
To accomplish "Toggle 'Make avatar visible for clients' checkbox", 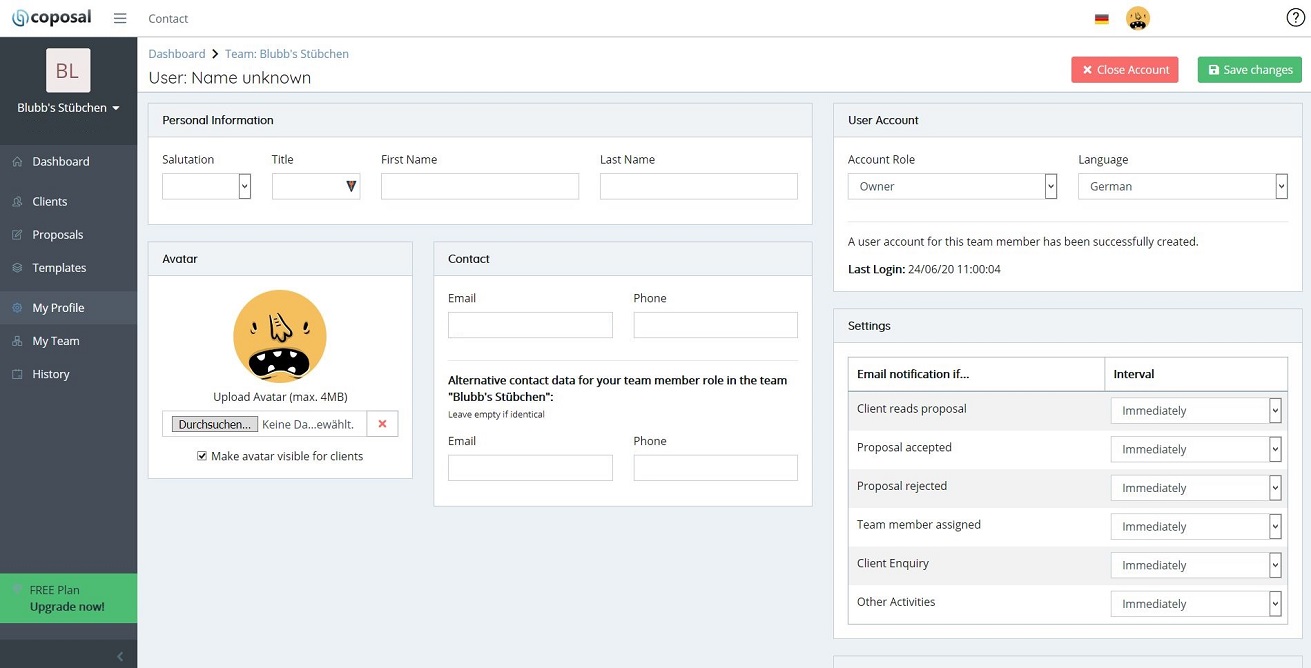I will 202,456.
